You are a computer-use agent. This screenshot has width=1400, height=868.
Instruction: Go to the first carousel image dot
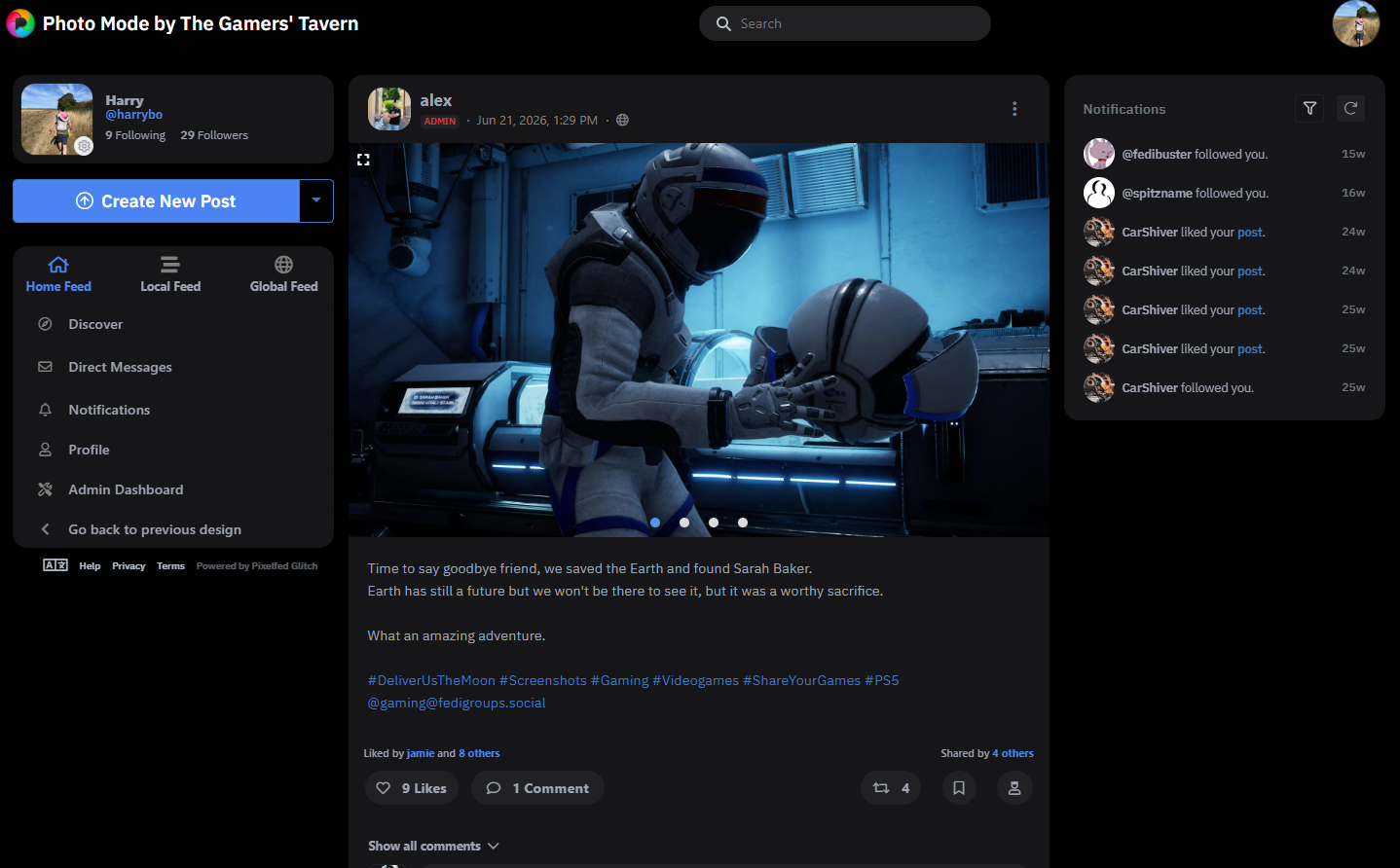click(655, 523)
